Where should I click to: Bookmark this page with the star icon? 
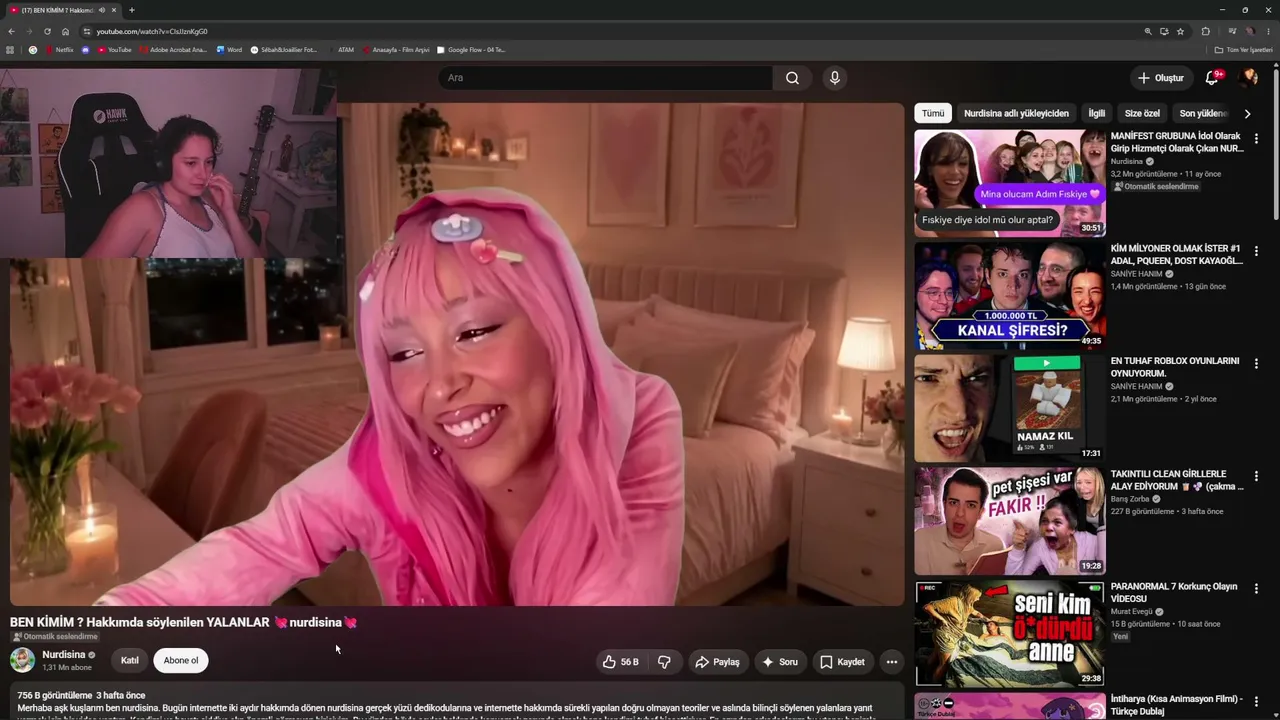(1180, 31)
